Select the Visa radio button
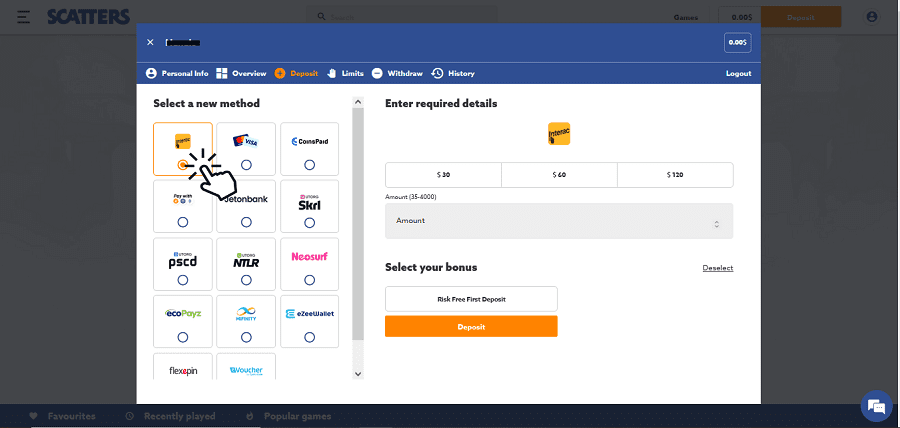Screen dimensions: 900x428 coord(246,165)
